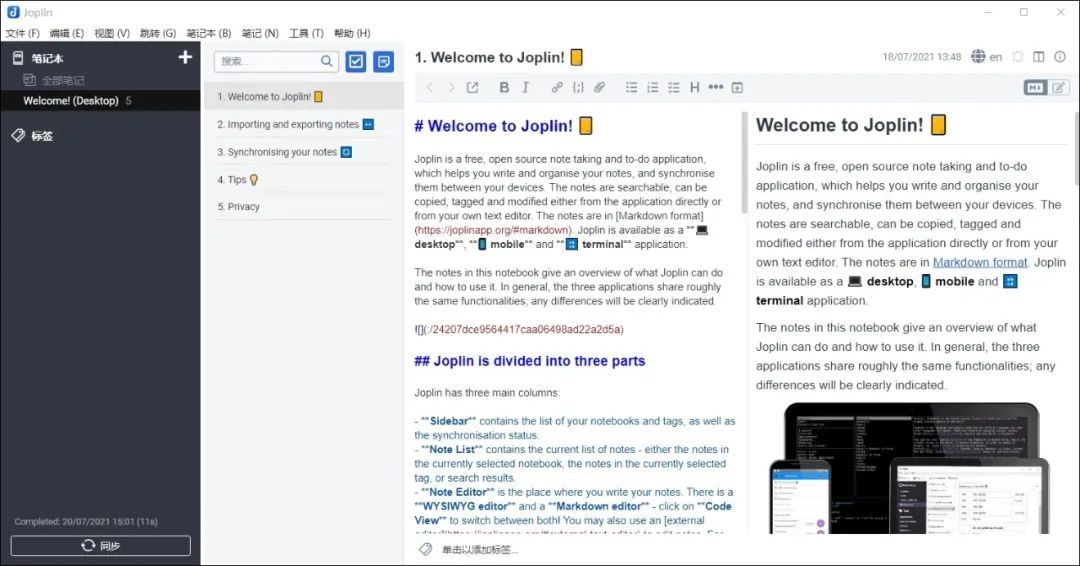This screenshot has width=1080, height=566.
Task: Insert a code block with the braces icon
Action: [578, 88]
